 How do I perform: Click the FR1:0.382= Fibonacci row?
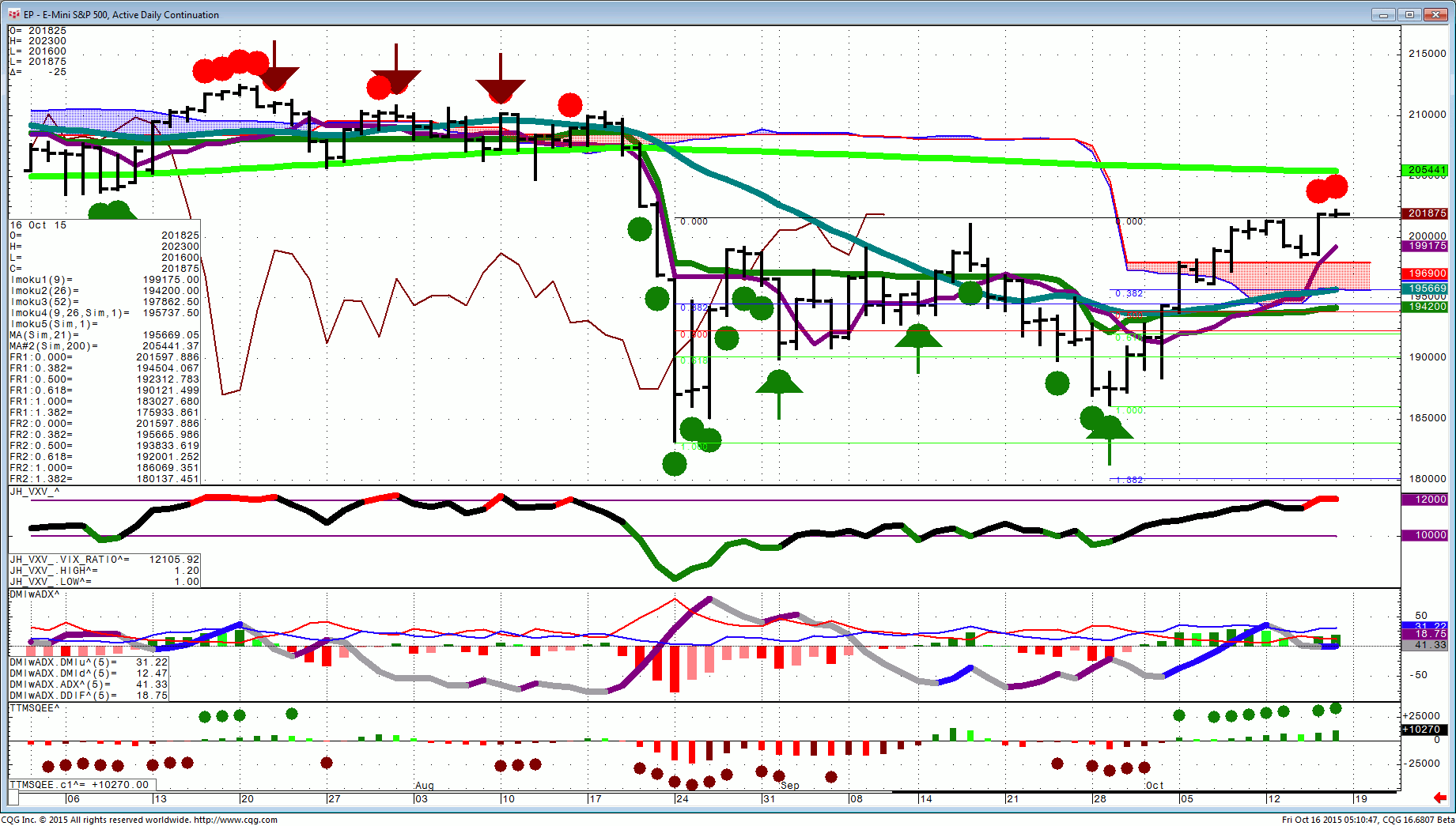[104, 368]
